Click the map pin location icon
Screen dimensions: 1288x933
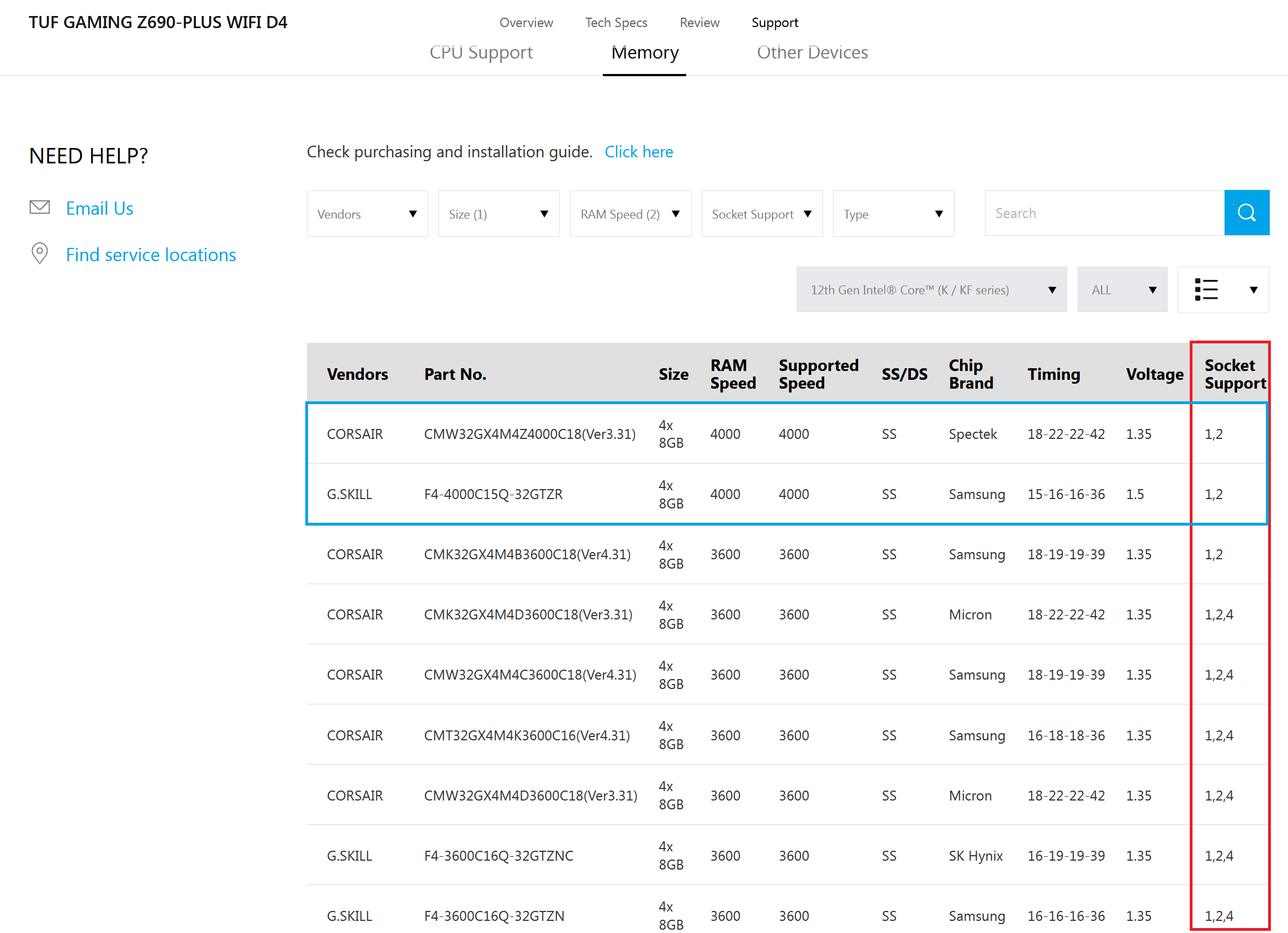pos(40,253)
